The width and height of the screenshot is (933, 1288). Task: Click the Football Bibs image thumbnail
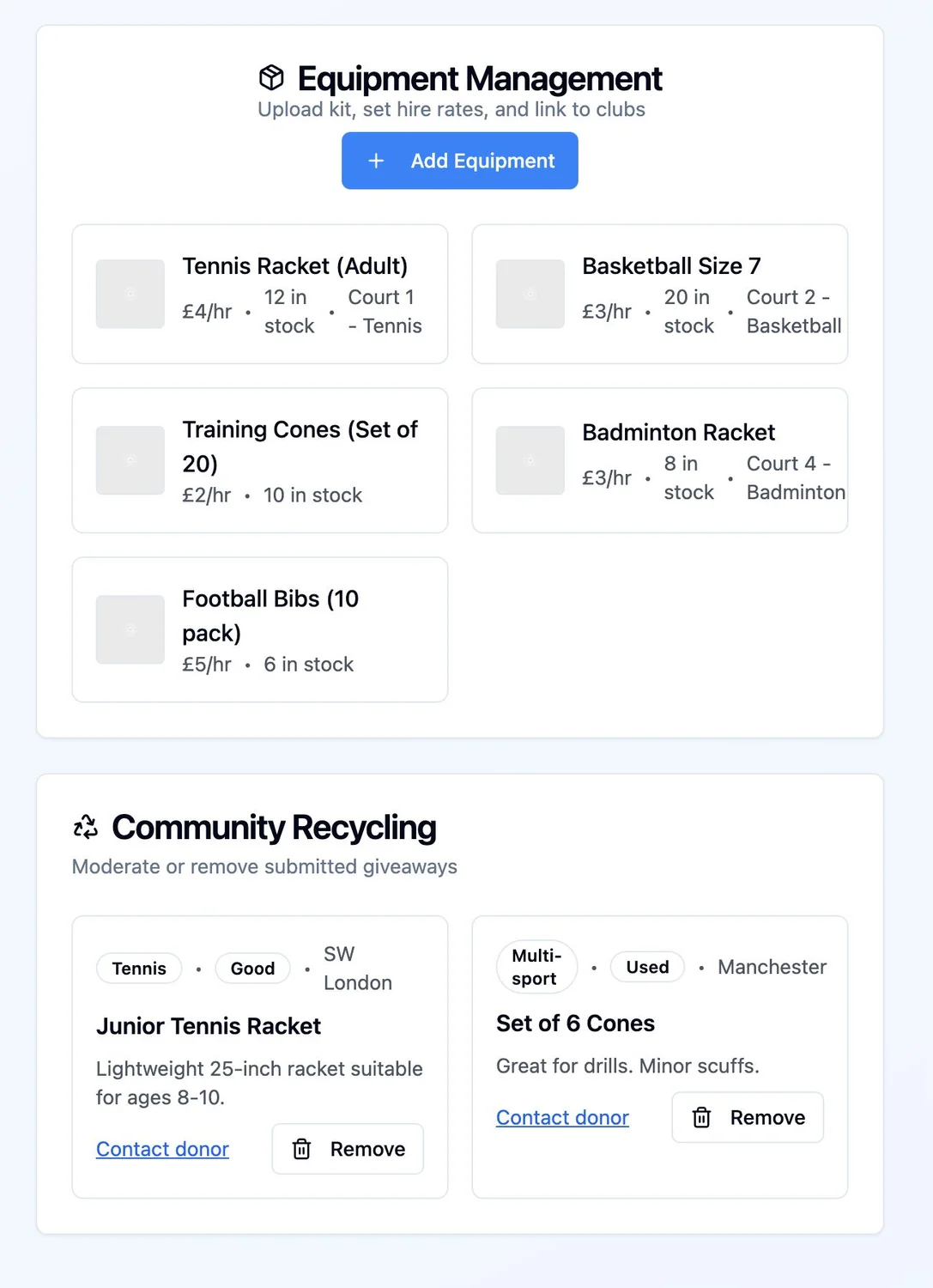[x=130, y=629]
